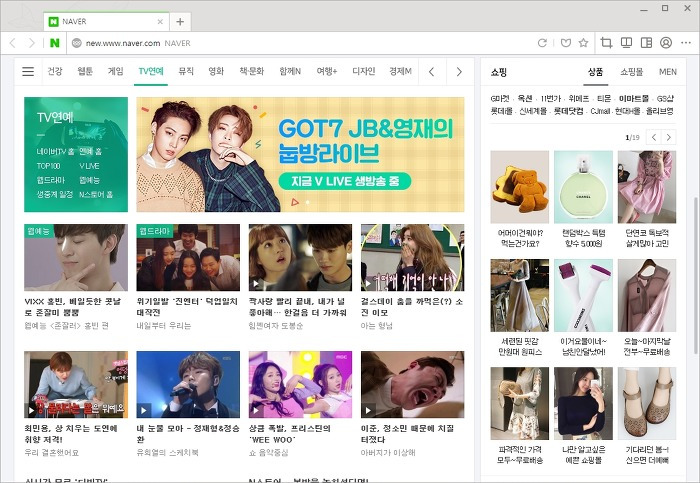The height and width of the screenshot is (483, 700).
Task: Play the 아는 형님 소진 video thumbnail
Action: point(412,258)
